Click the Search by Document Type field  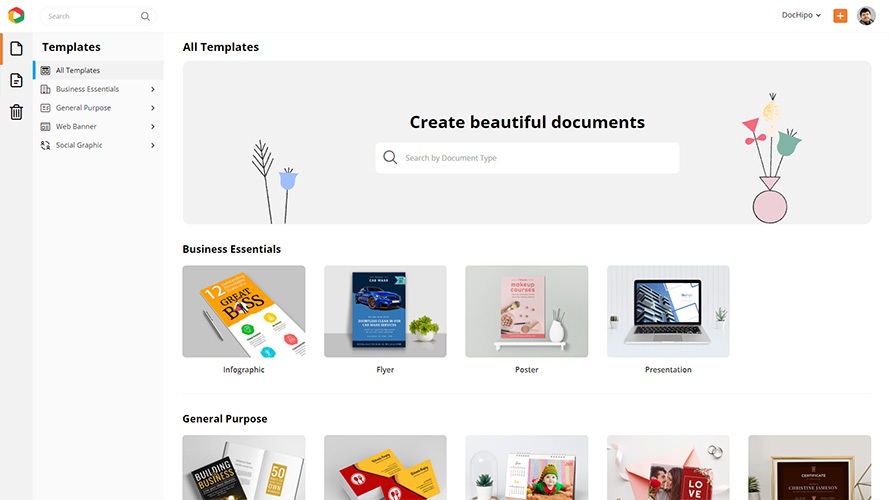(x=527, y=158)
